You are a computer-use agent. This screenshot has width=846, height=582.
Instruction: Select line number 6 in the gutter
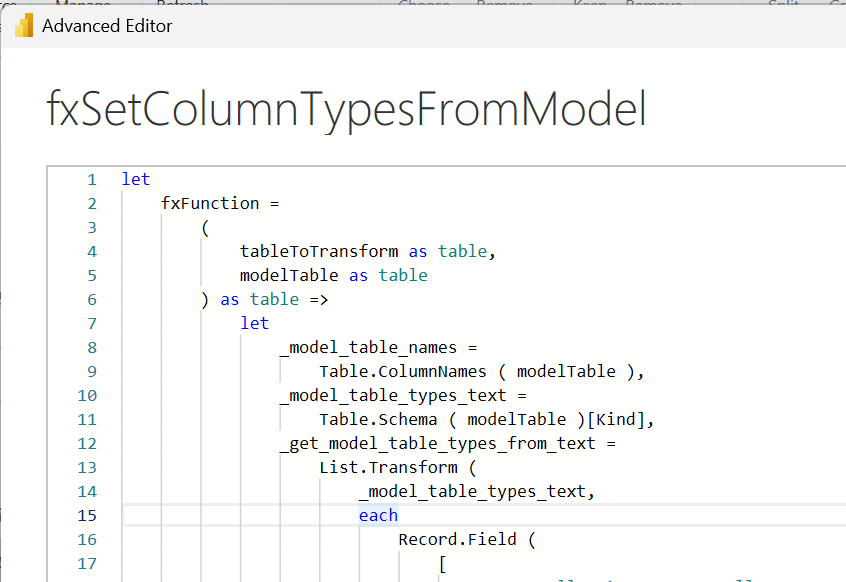click(91, 299)
